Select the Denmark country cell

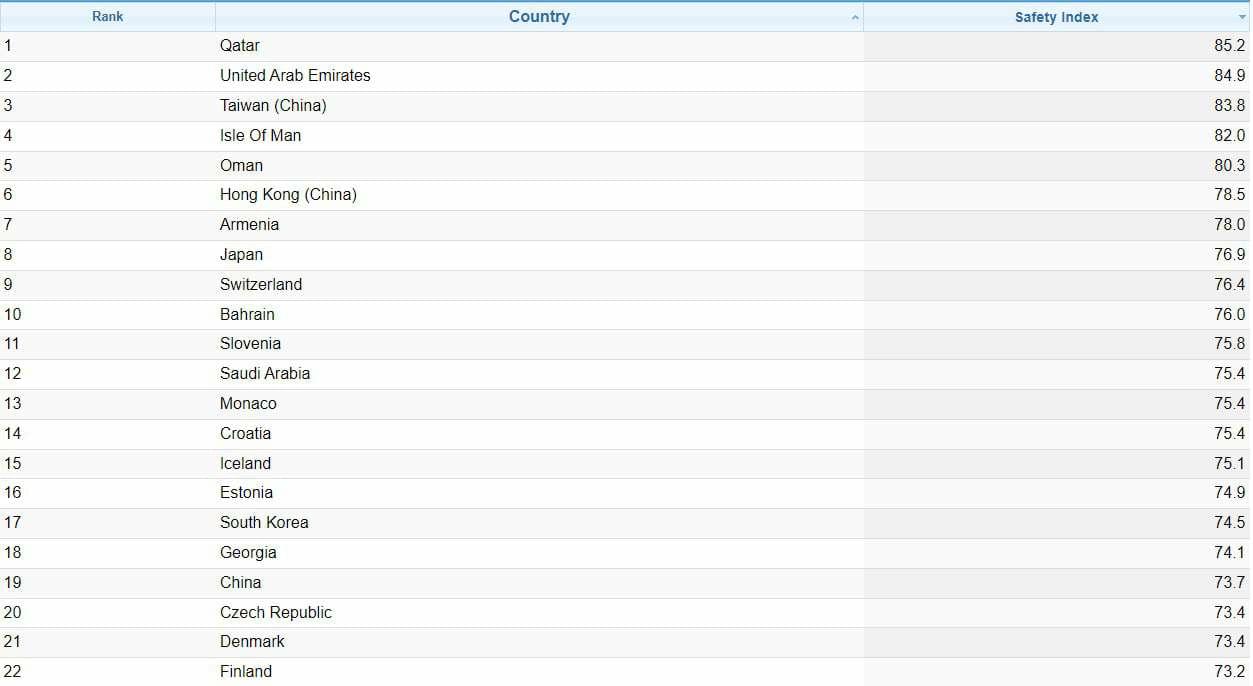[x=539, y=642]
